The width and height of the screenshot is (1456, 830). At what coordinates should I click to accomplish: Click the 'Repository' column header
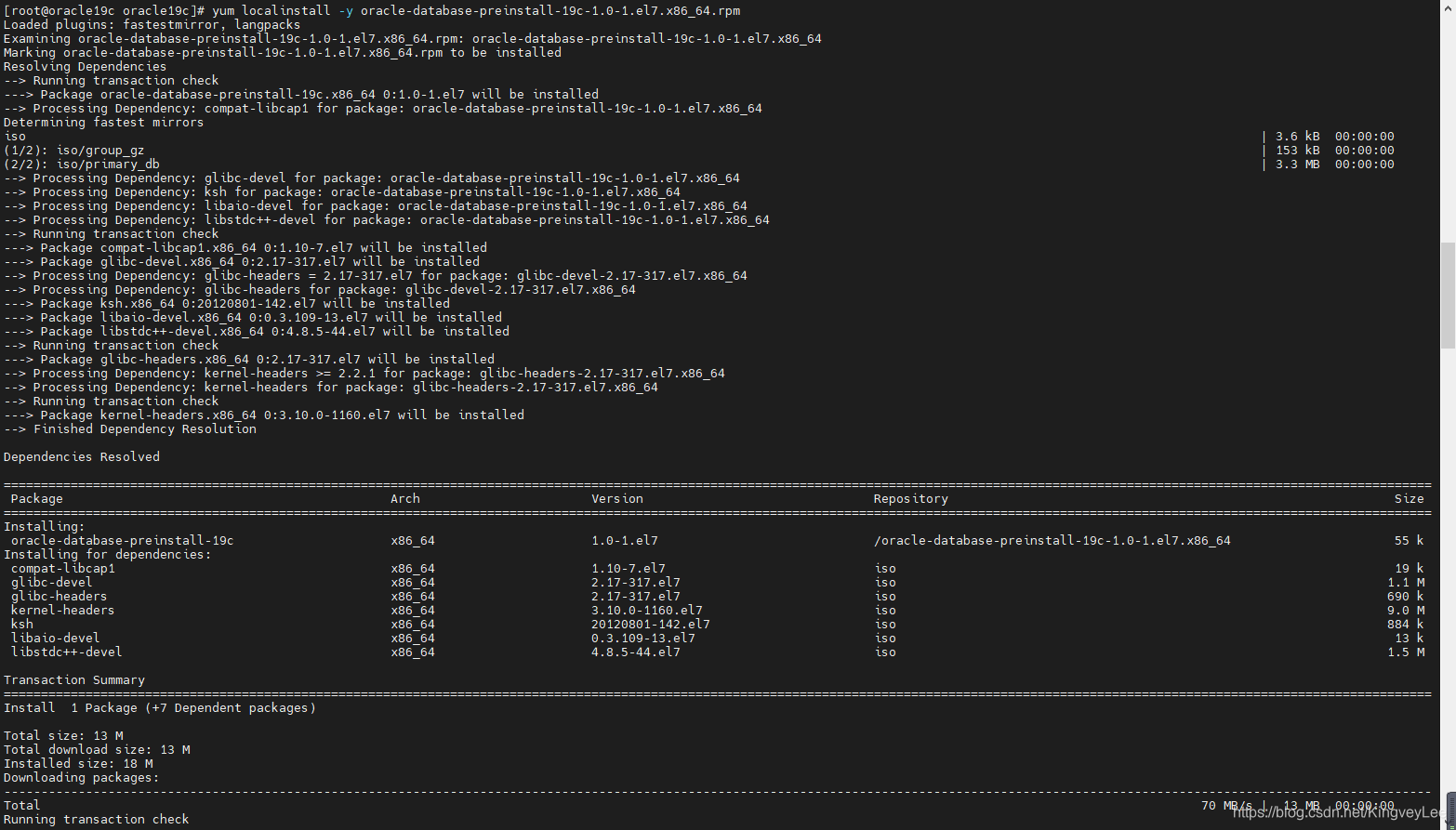[910, 498]
